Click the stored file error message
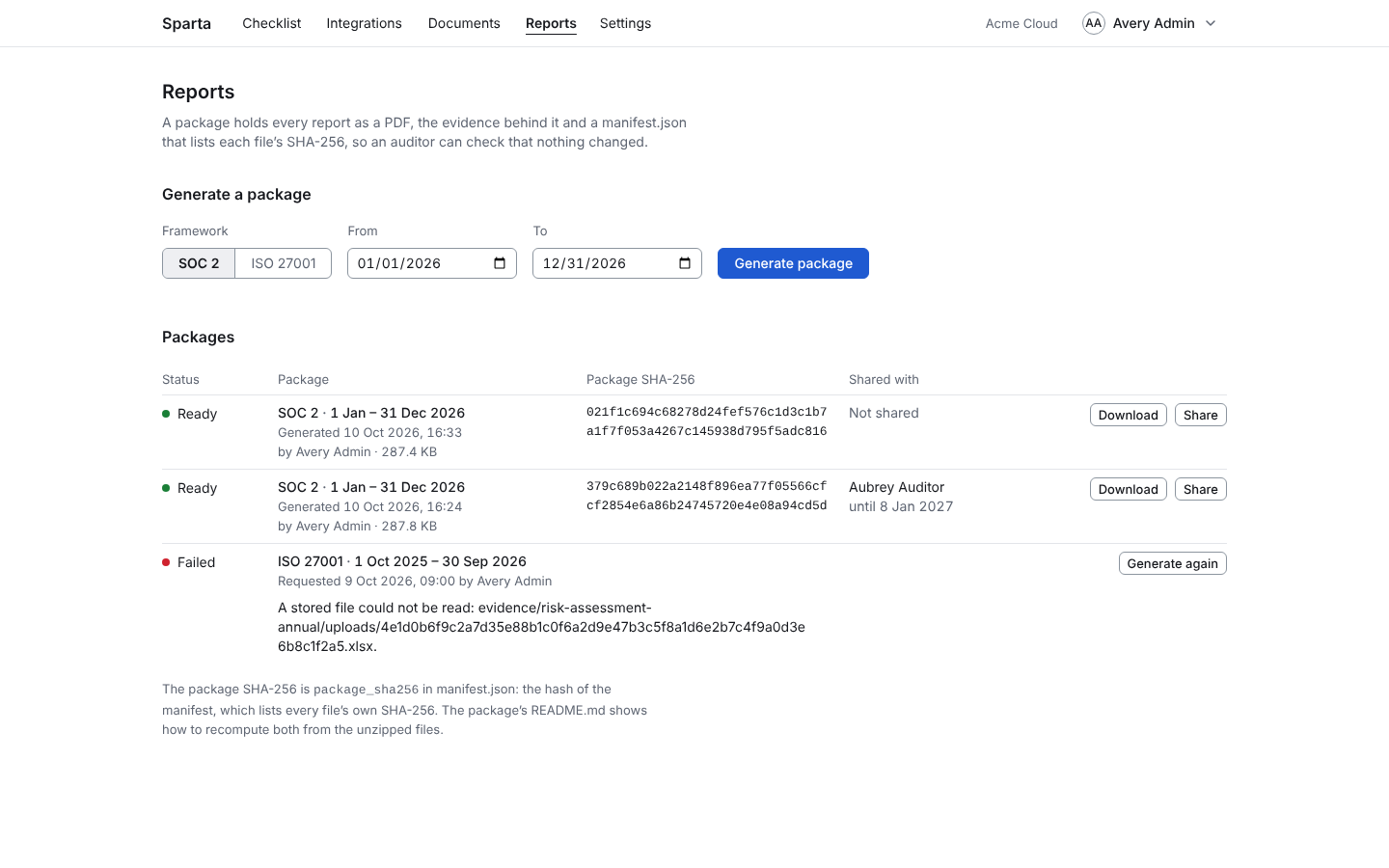Image resolution: width=1389 pixels, height=868 pixels. [541, 627]
